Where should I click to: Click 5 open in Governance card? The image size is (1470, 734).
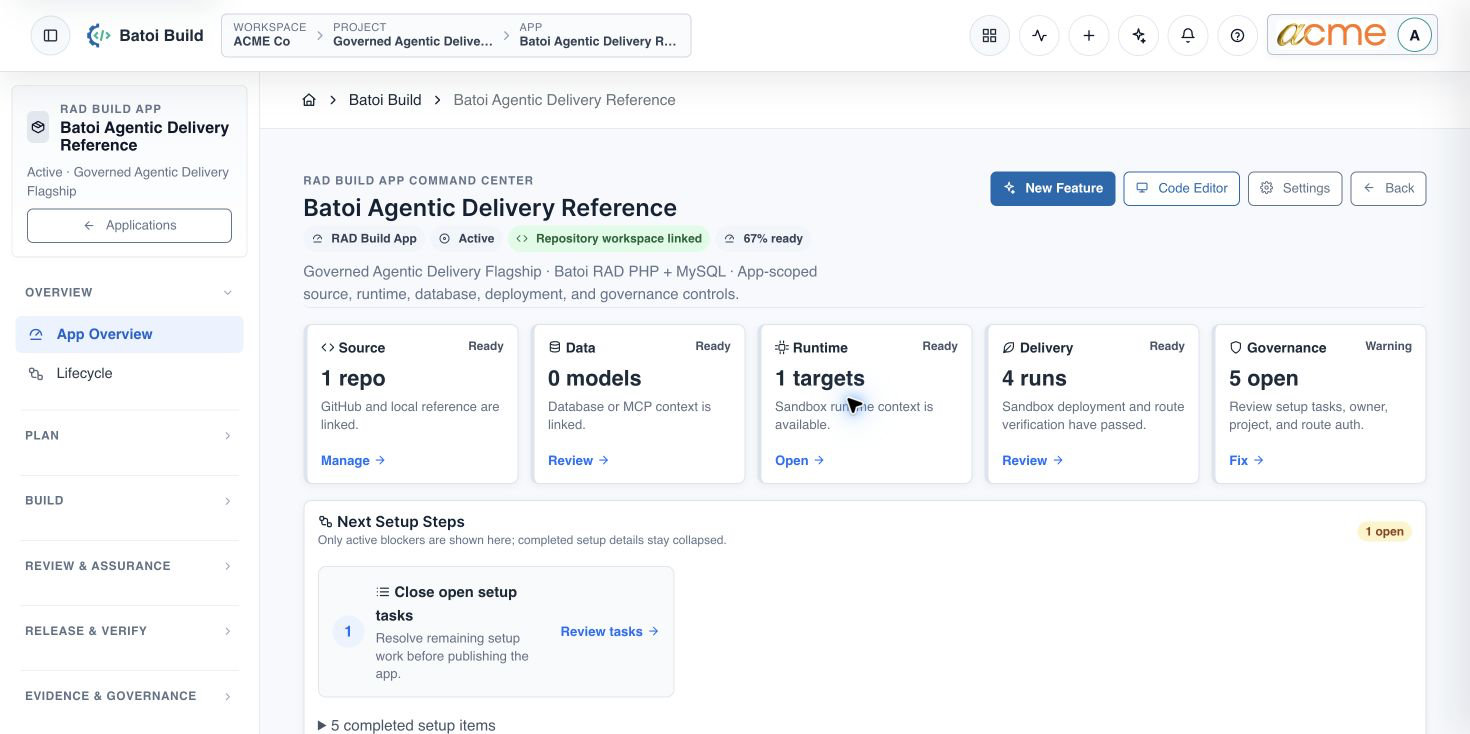[x=1263, y=378]
